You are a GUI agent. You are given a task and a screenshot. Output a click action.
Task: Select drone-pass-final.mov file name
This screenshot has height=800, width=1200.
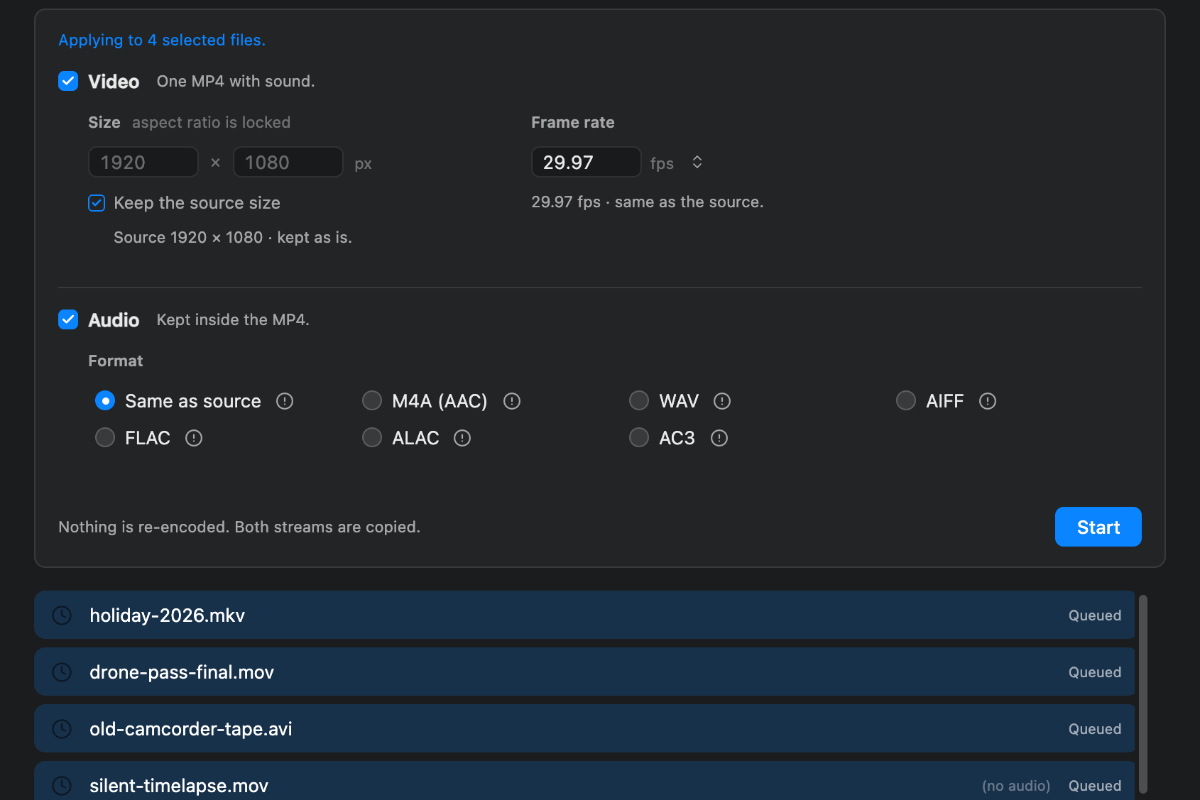click(182, 672)
